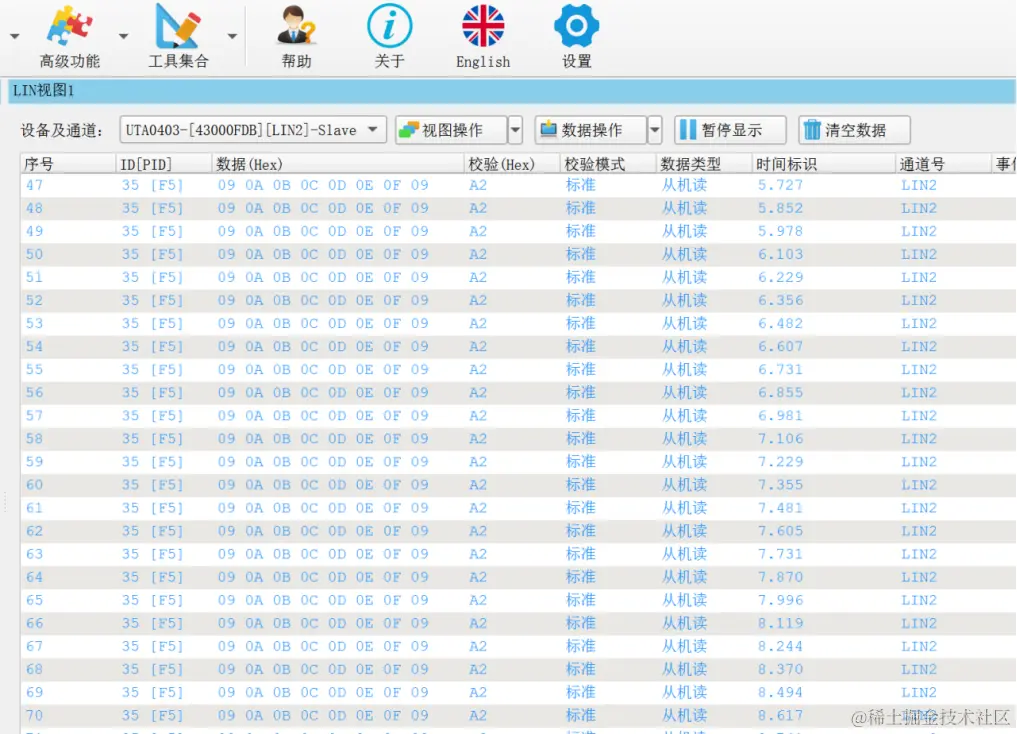
Task: Expand the 视图操作 dropdown arrow
Action: pos(515,130)
